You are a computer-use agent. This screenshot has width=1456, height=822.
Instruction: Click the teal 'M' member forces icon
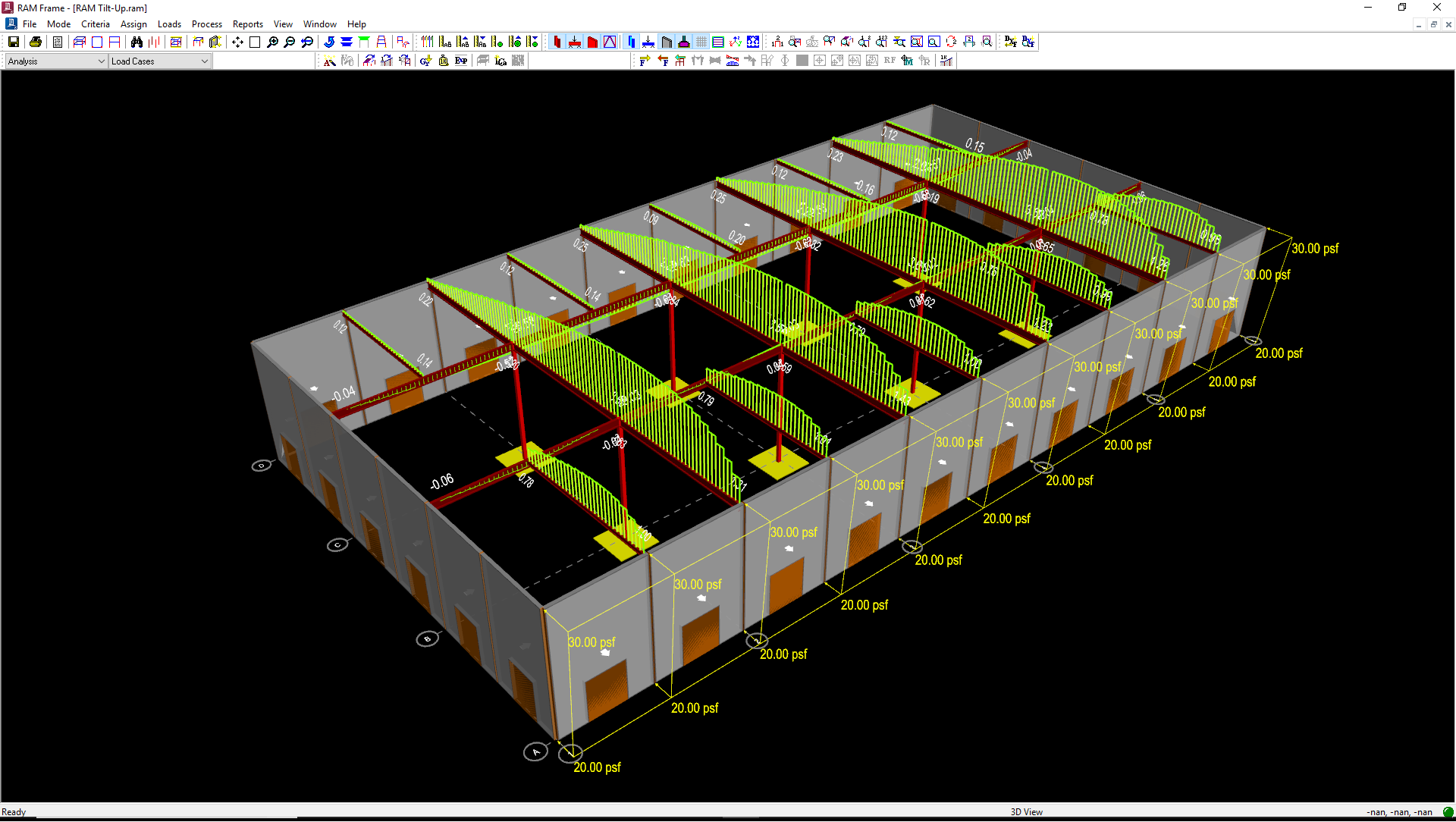(x=907, y=61)
